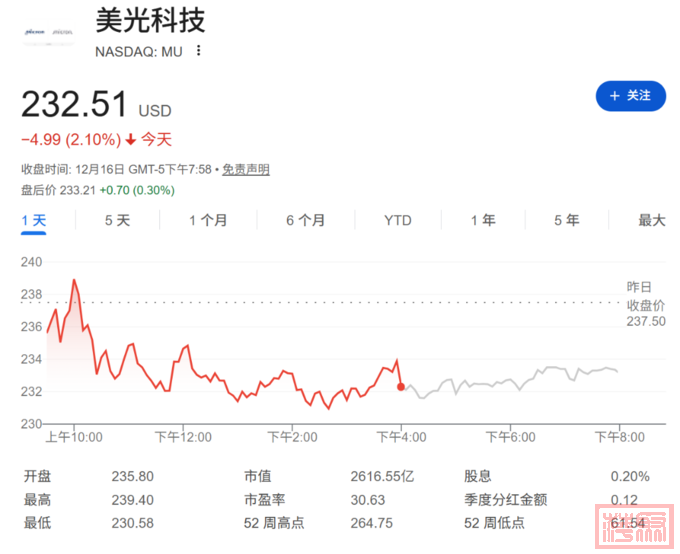
Task: Select the 1 天 time range tab
Action: (x=34, y=220)
